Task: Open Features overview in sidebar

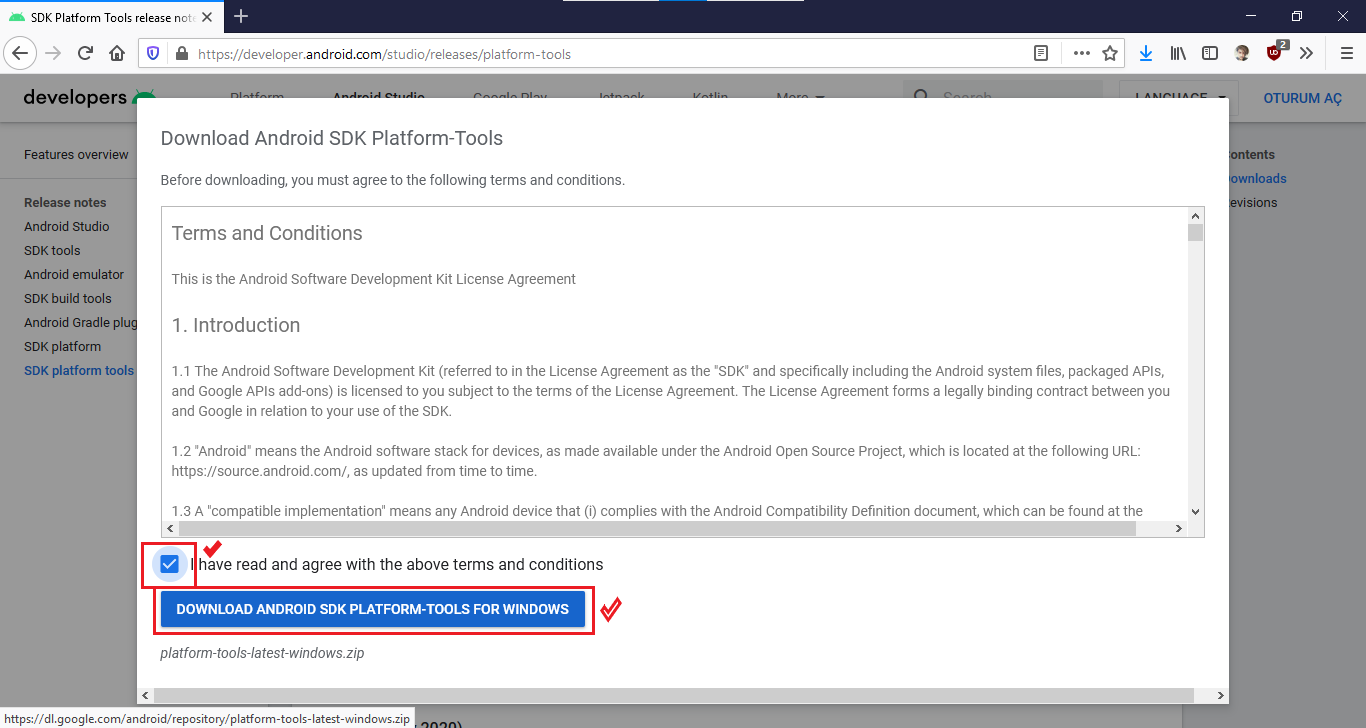Action: click(x=76, y=155)
